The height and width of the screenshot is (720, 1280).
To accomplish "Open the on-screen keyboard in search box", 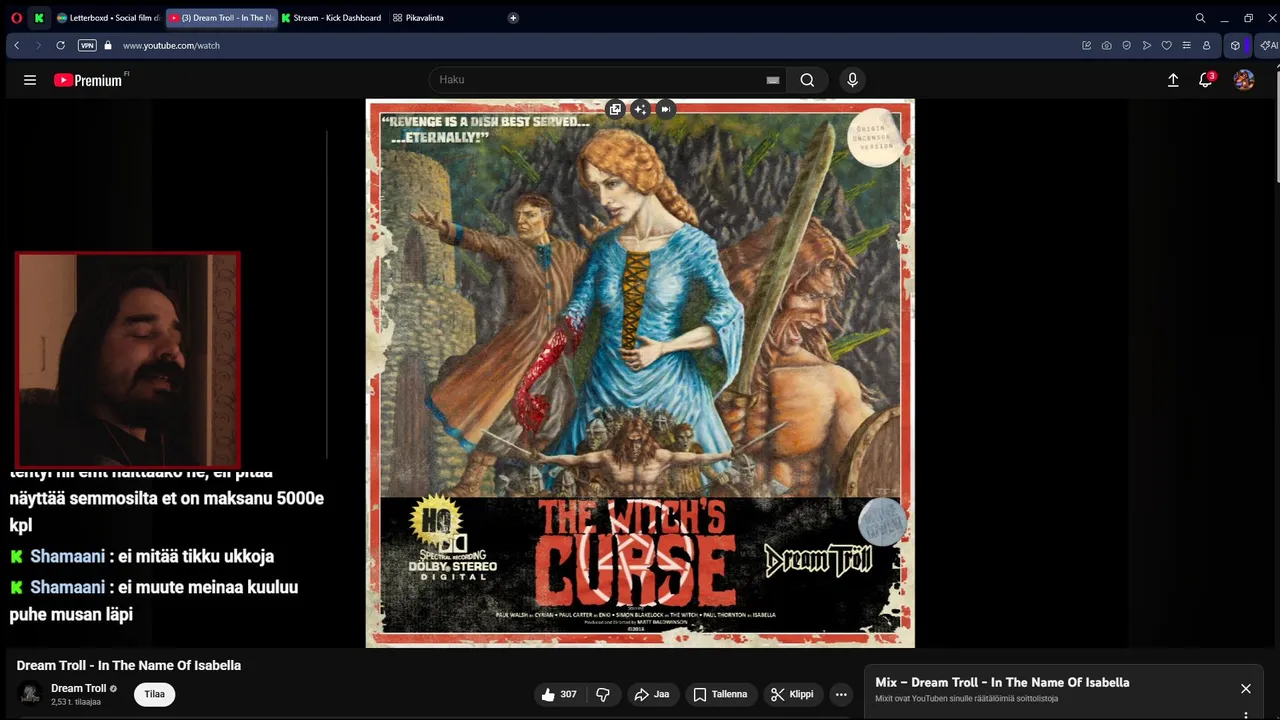I will (x=772, y=80).
